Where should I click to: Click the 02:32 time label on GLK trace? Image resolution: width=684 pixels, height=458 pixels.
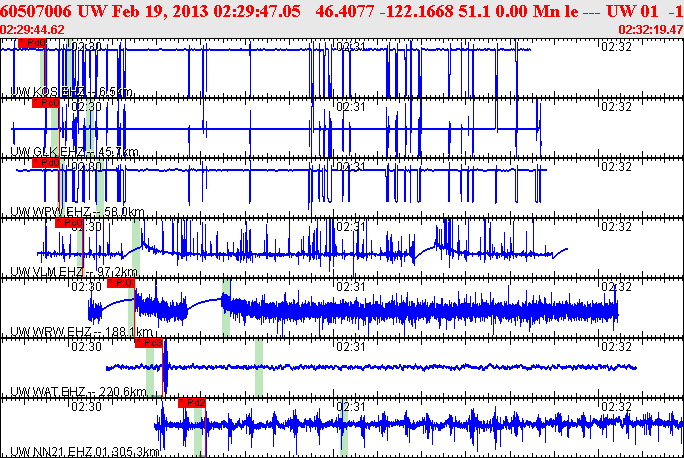[616, 107]
